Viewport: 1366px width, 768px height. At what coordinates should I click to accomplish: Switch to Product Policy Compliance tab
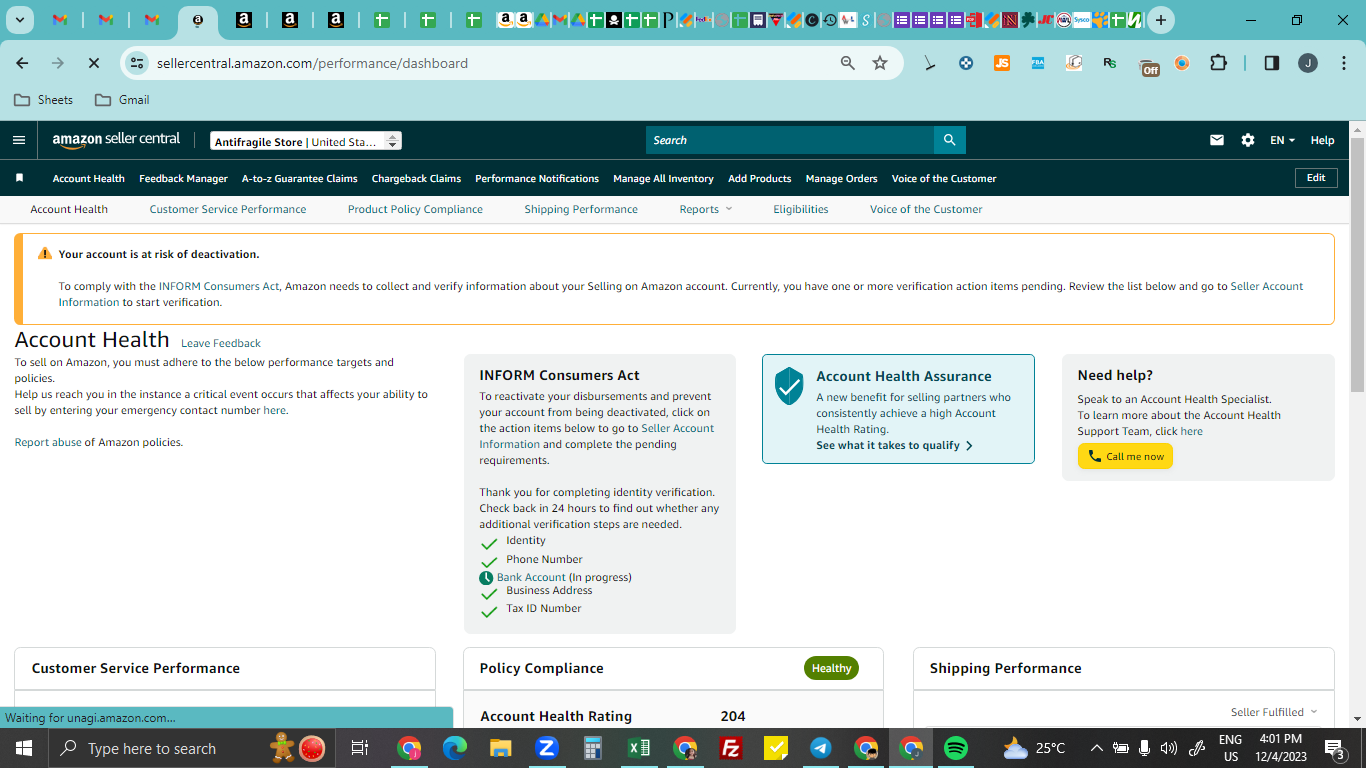(x=415, y=209)
